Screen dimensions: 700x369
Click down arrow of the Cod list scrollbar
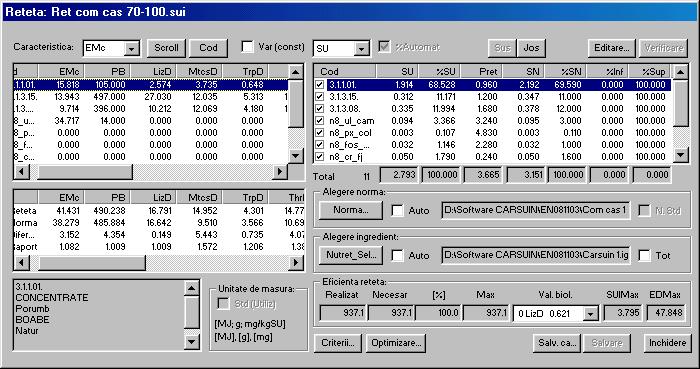click(680, 155)
